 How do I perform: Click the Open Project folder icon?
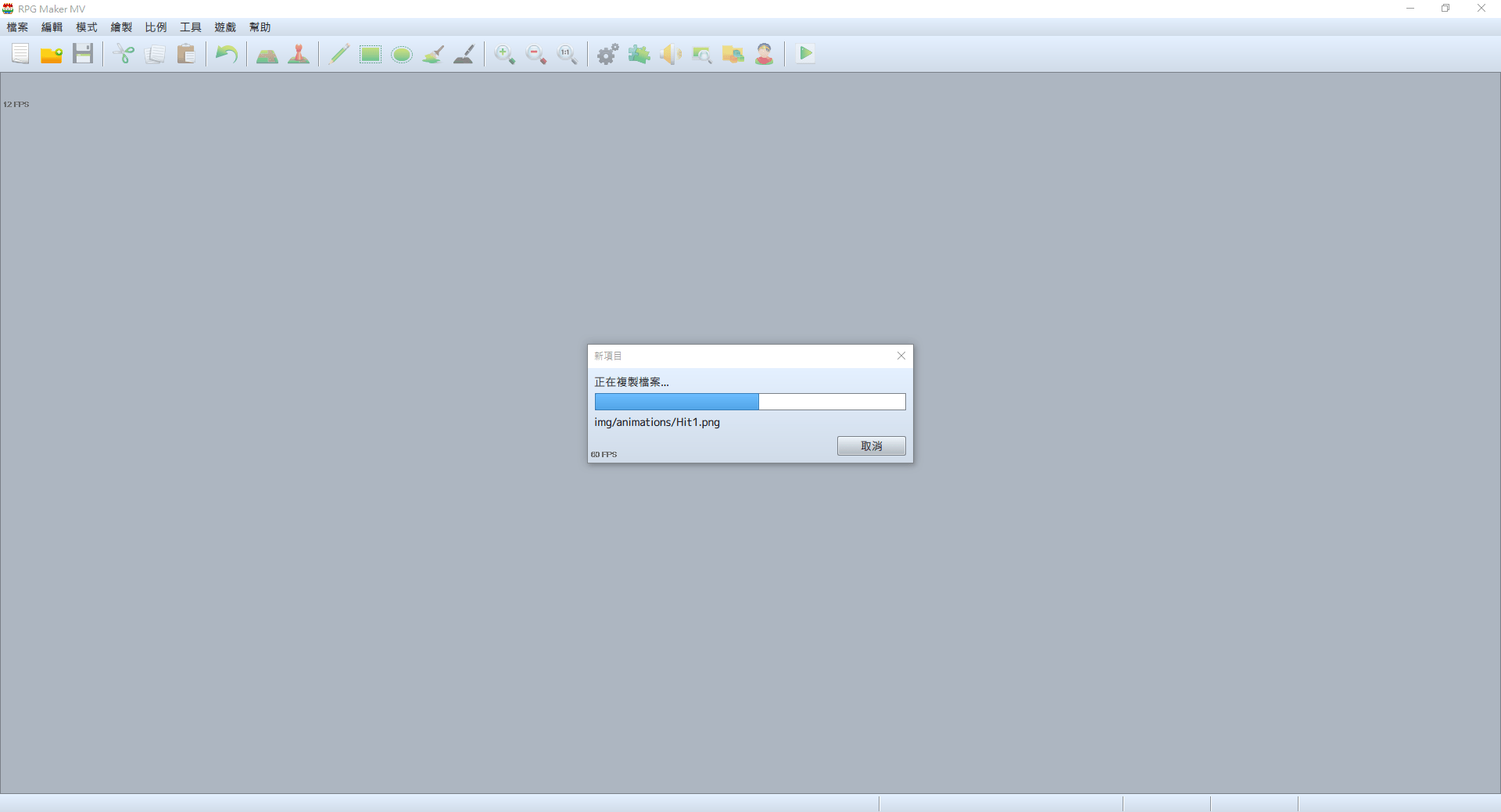(52, 54)
